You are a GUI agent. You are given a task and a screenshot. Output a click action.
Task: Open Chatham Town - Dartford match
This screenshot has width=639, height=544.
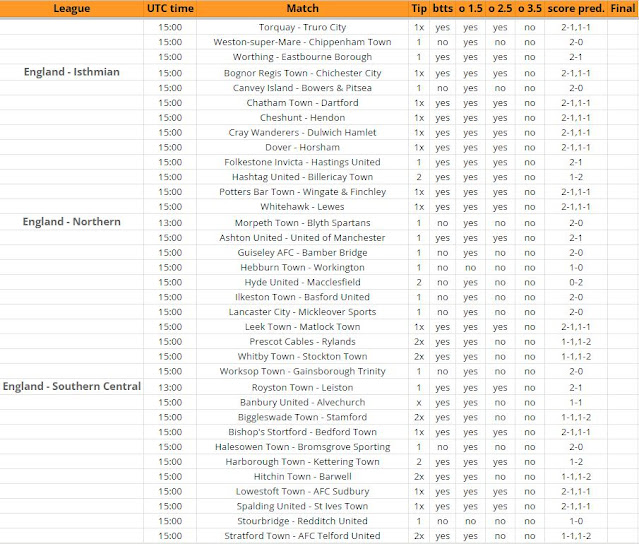[302, 103]
